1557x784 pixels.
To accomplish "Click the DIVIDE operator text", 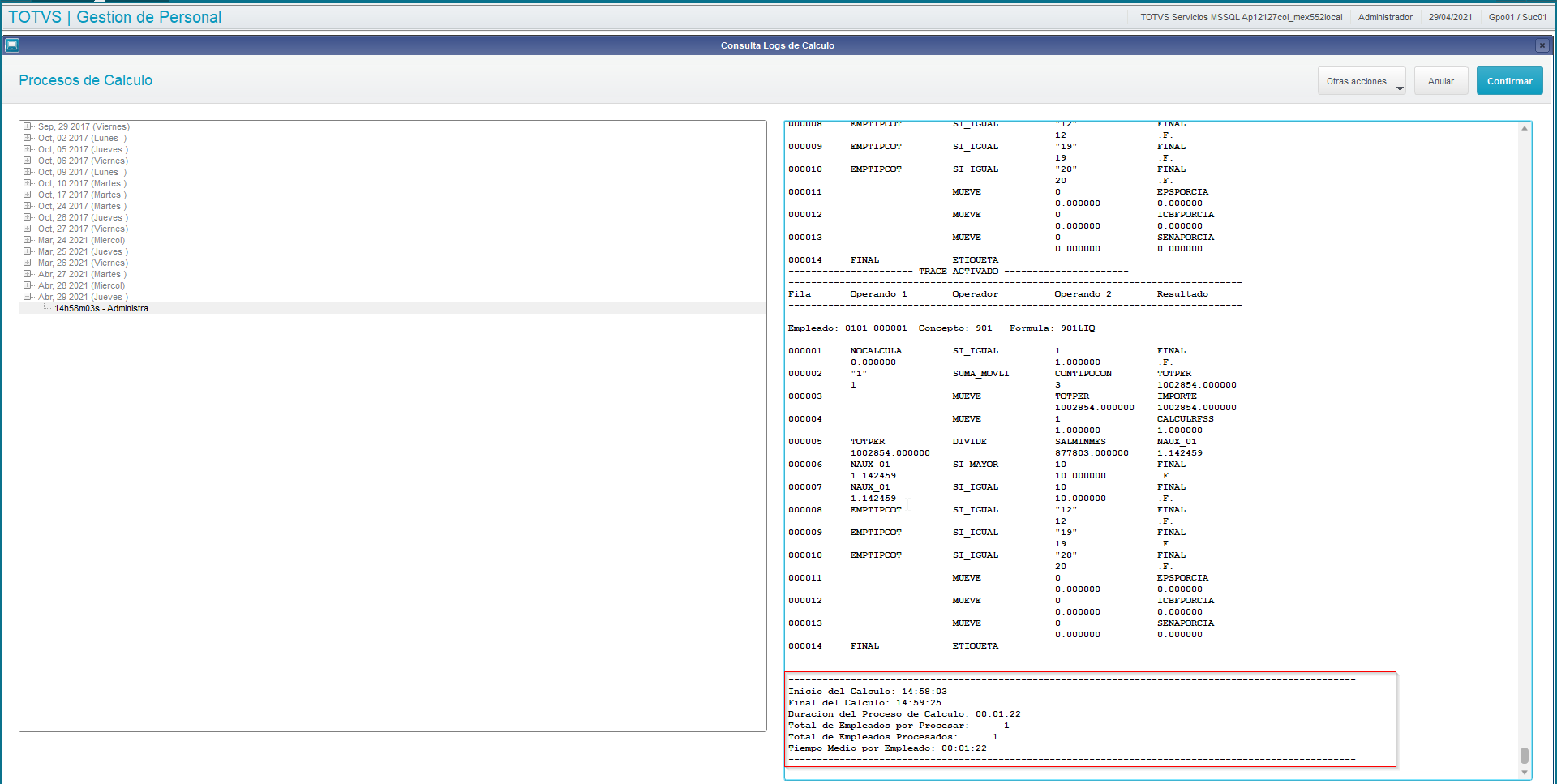I will click(969, 442).
